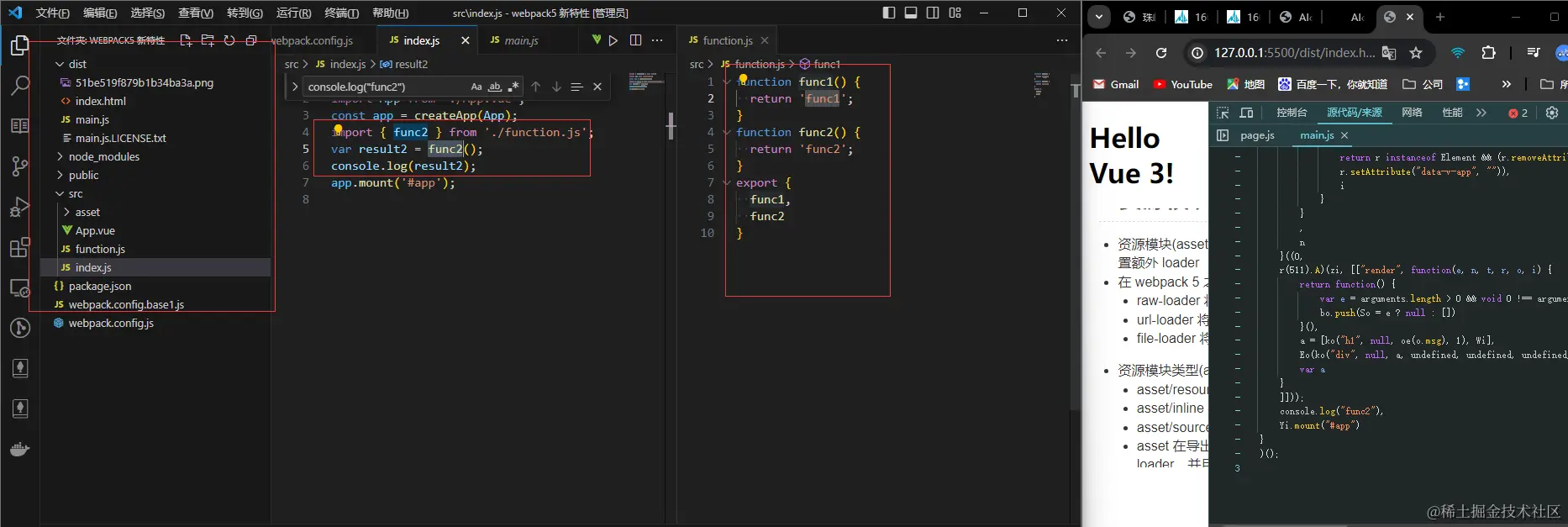Switch to the 控制台 DevTools tab

coord(1292,113)
